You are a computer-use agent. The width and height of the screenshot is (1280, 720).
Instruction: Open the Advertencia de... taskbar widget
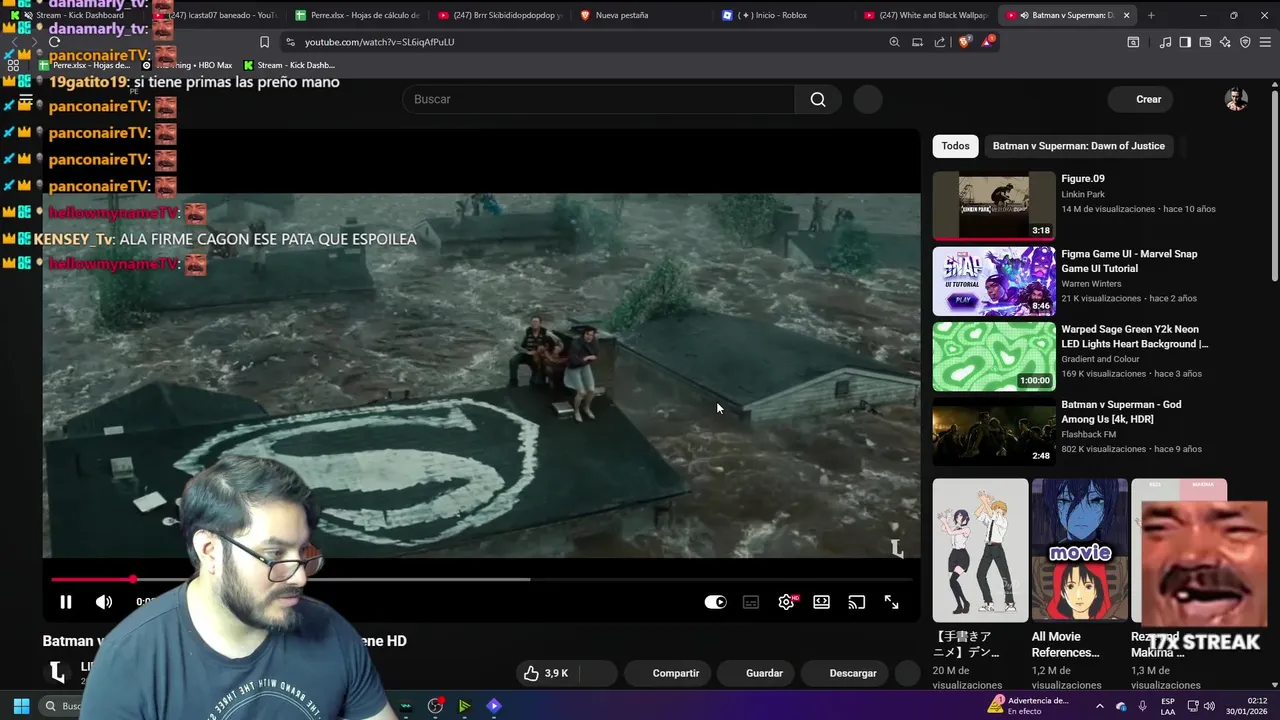coord(1028,706)
